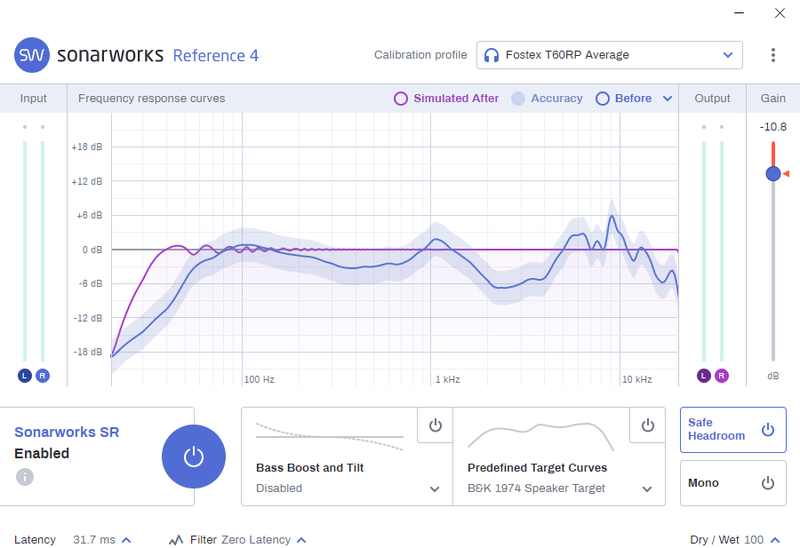Click the bass tilt curve preview
The width and height of the screenshot is (800, 548).
330,437
